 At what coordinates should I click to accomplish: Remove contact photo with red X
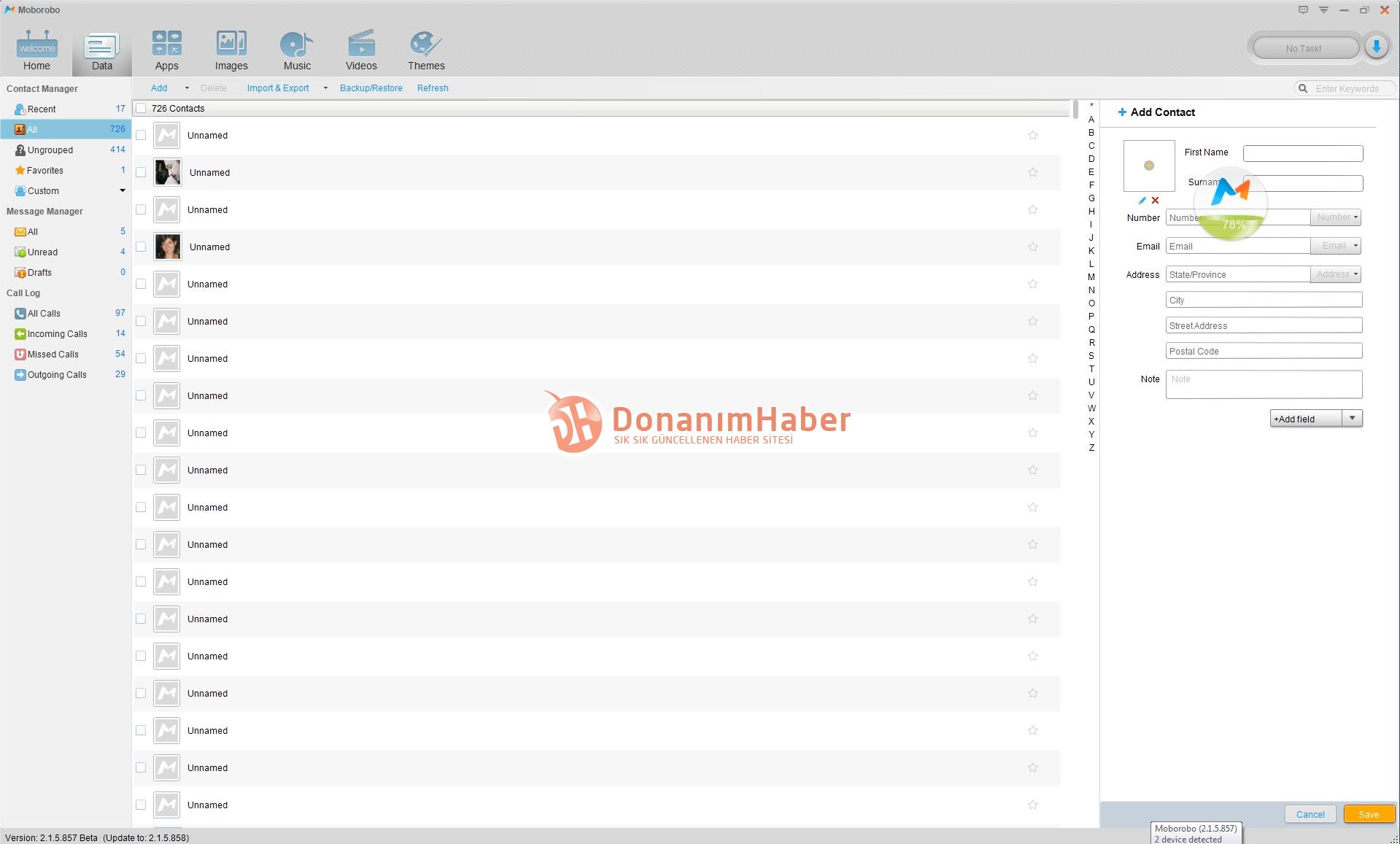1155,200
